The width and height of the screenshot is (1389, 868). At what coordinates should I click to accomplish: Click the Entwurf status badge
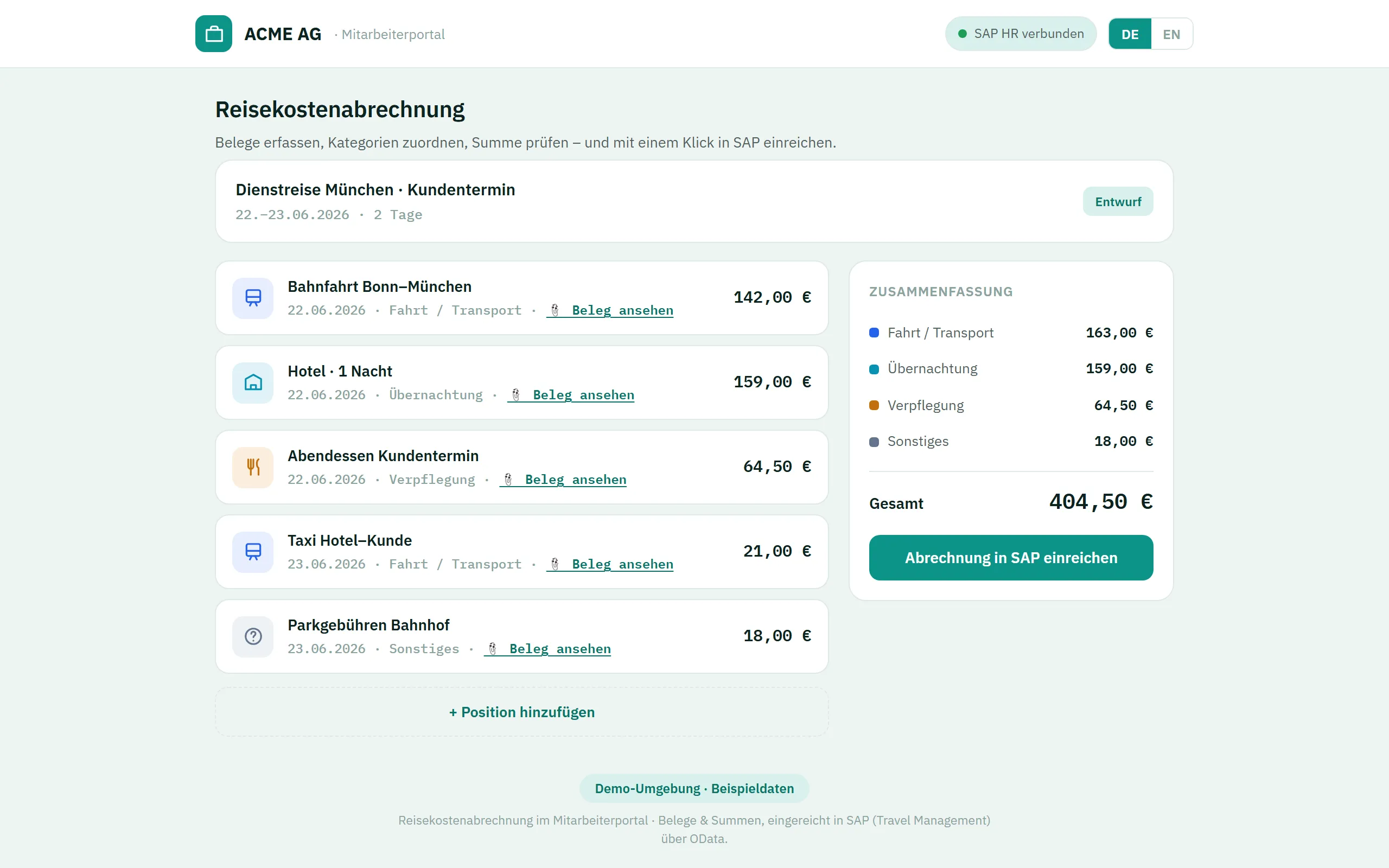coord(1118,201)
